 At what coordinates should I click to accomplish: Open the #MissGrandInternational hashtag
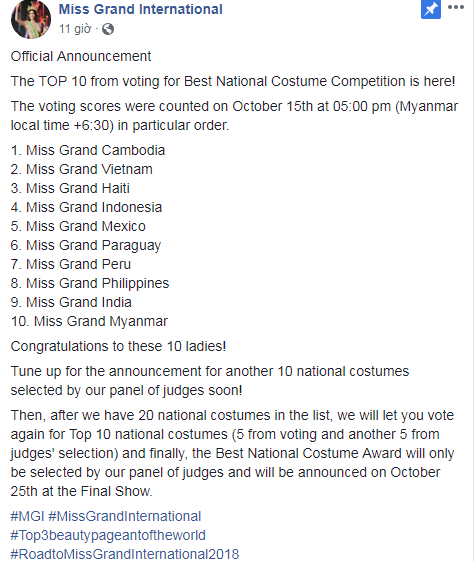pyautogui.click(x=124, y=516)
